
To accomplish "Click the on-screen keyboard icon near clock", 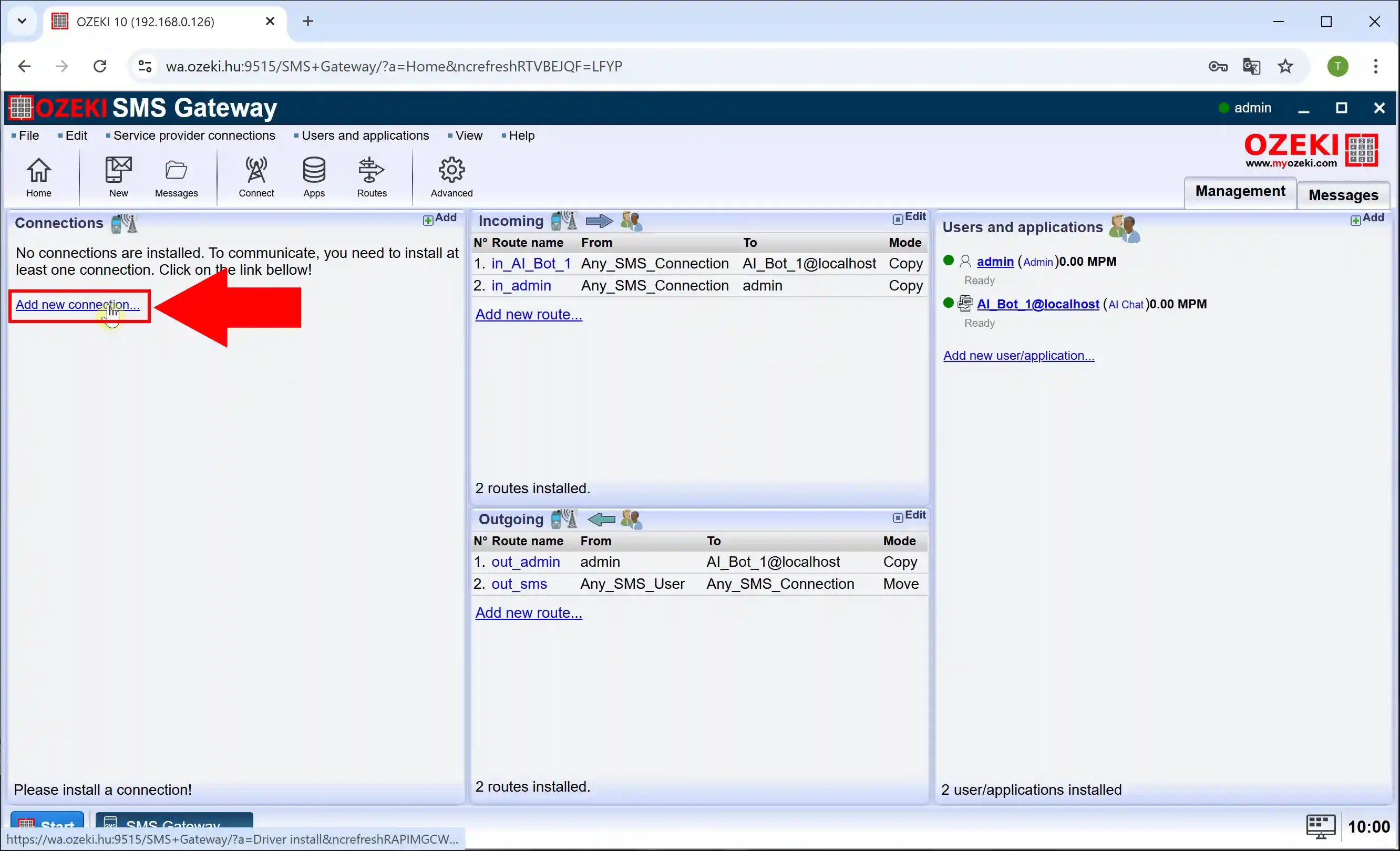I will pos(1321,826).
